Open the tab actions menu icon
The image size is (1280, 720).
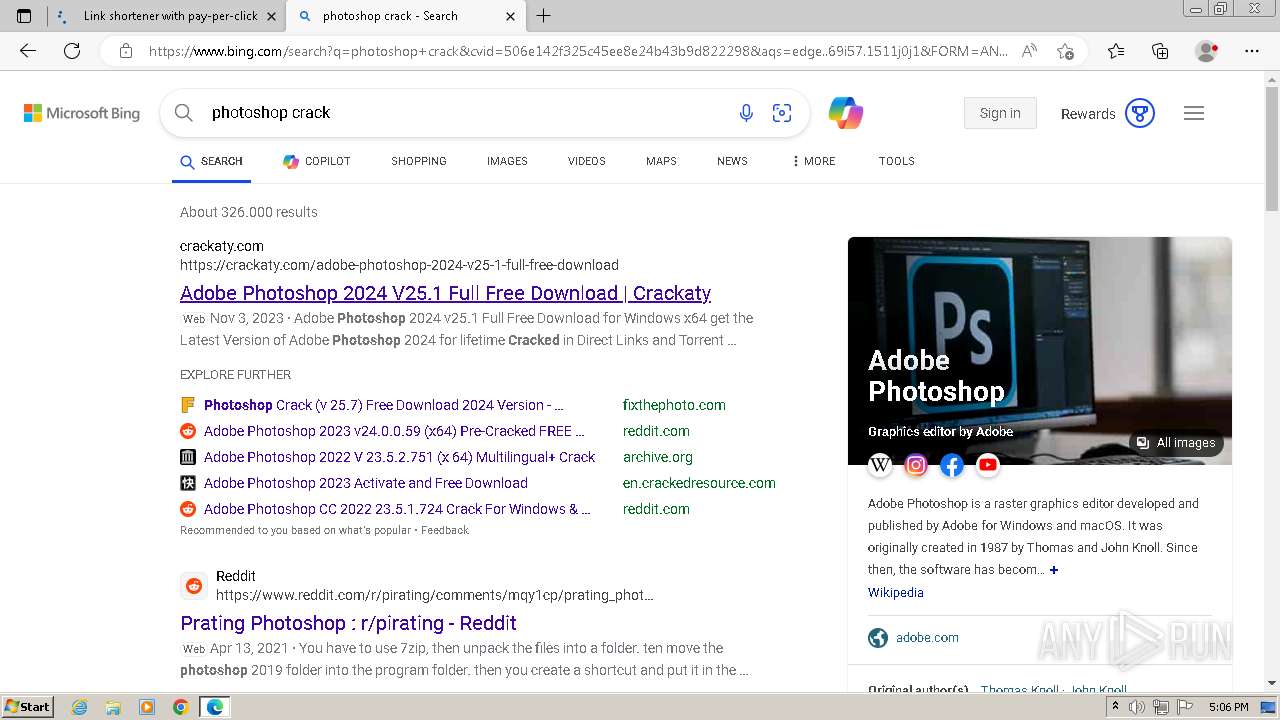tap(24, 16)
